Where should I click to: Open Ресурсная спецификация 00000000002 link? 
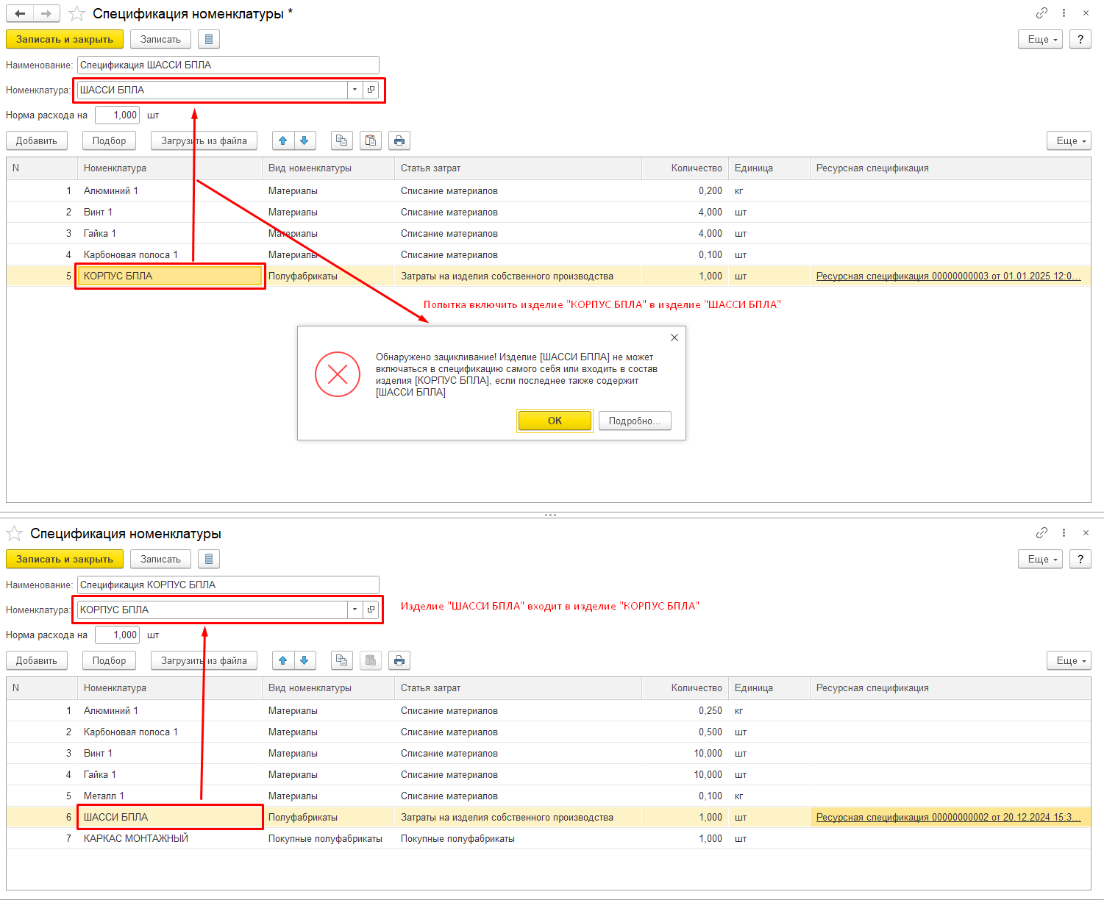coord(945,817)
